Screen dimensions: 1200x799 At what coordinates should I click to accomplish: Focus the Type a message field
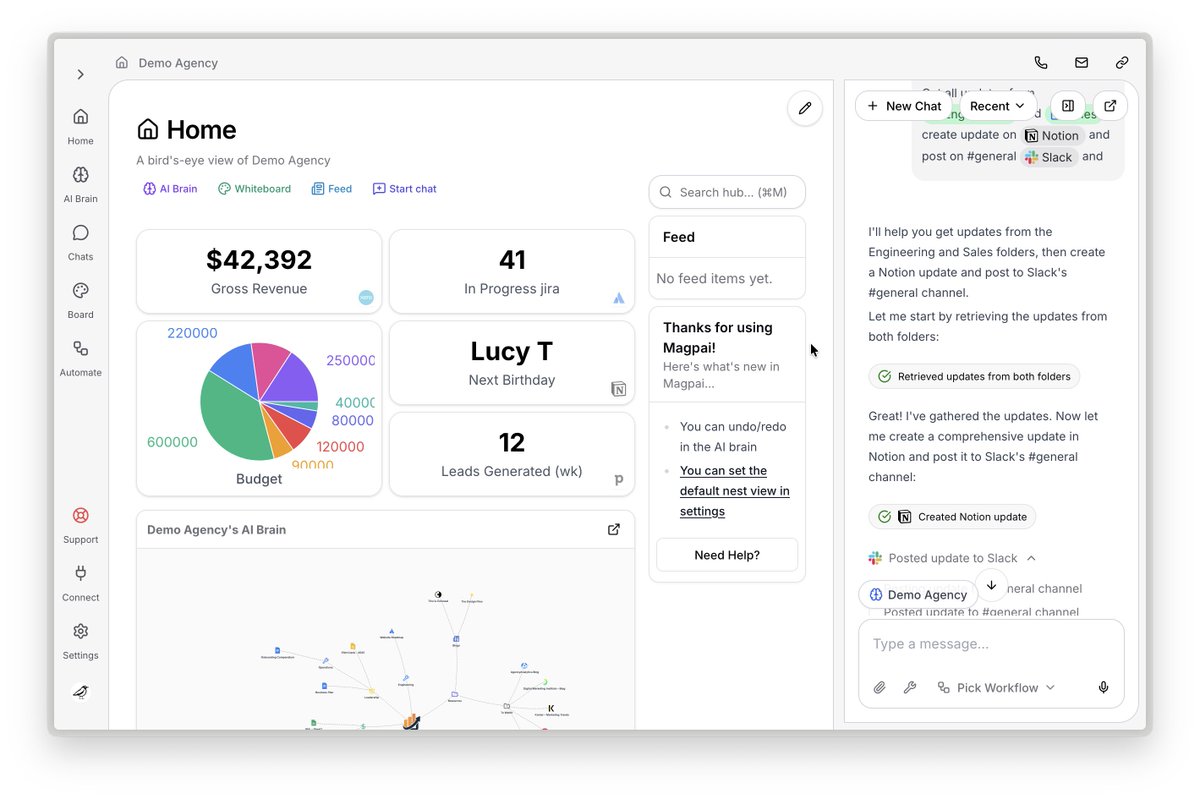click(990, 644)
